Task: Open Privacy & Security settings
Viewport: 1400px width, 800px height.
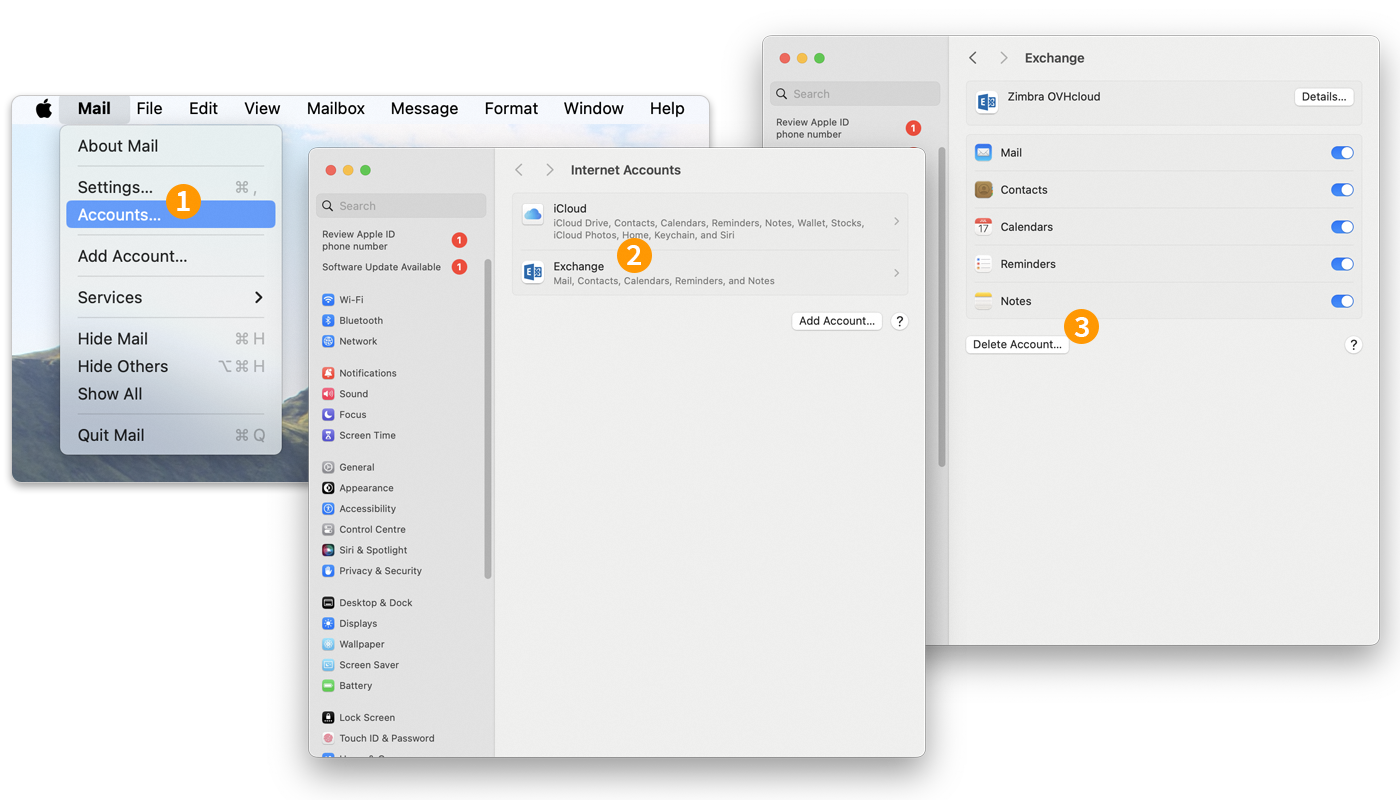Action: tap(378, 570)
